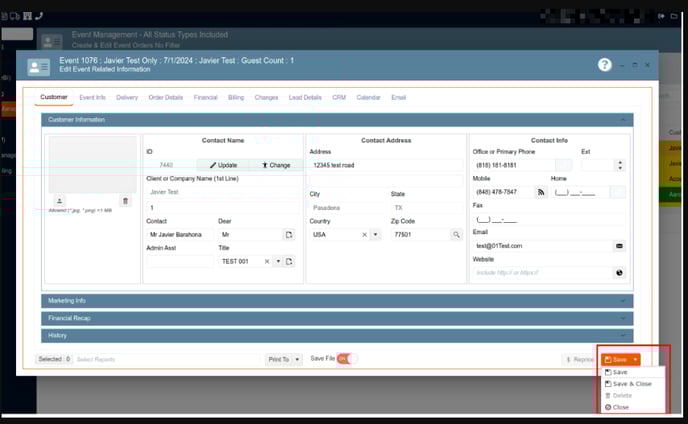Click the help question mark icon
The image size is (688, 424).
pyautogui.click(x=604, y=65)
